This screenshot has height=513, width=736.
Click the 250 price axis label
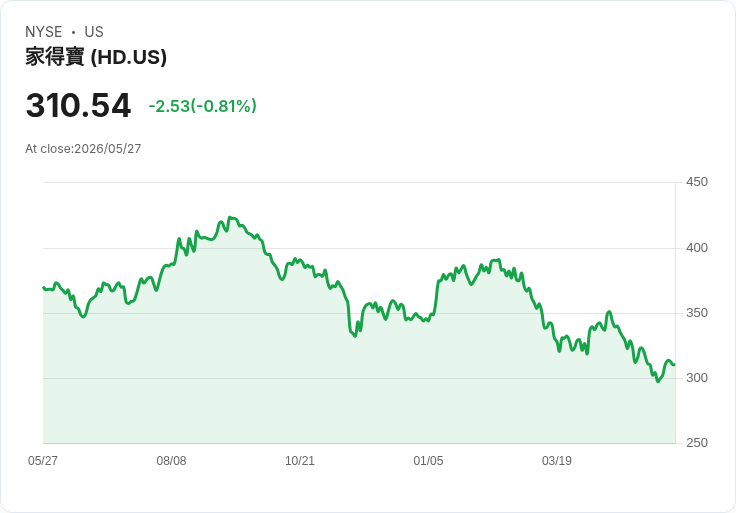coord(697,442)
